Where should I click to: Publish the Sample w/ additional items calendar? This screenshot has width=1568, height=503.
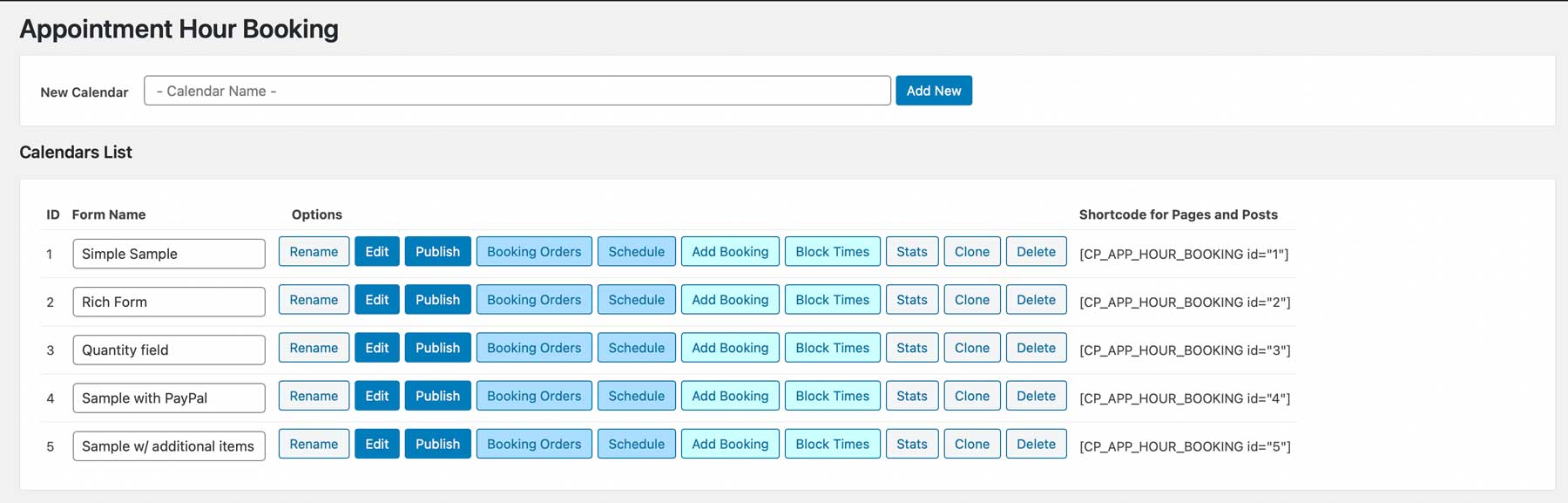tap(437, 444)
